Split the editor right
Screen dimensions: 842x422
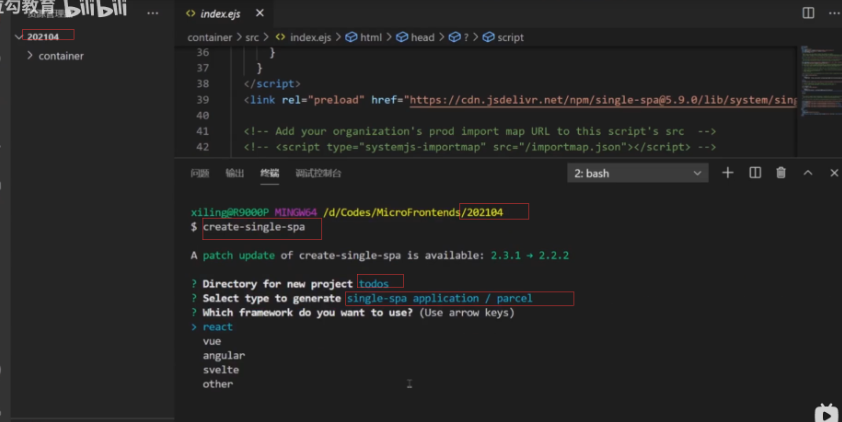pyautogui.click(x=808, y=13)
